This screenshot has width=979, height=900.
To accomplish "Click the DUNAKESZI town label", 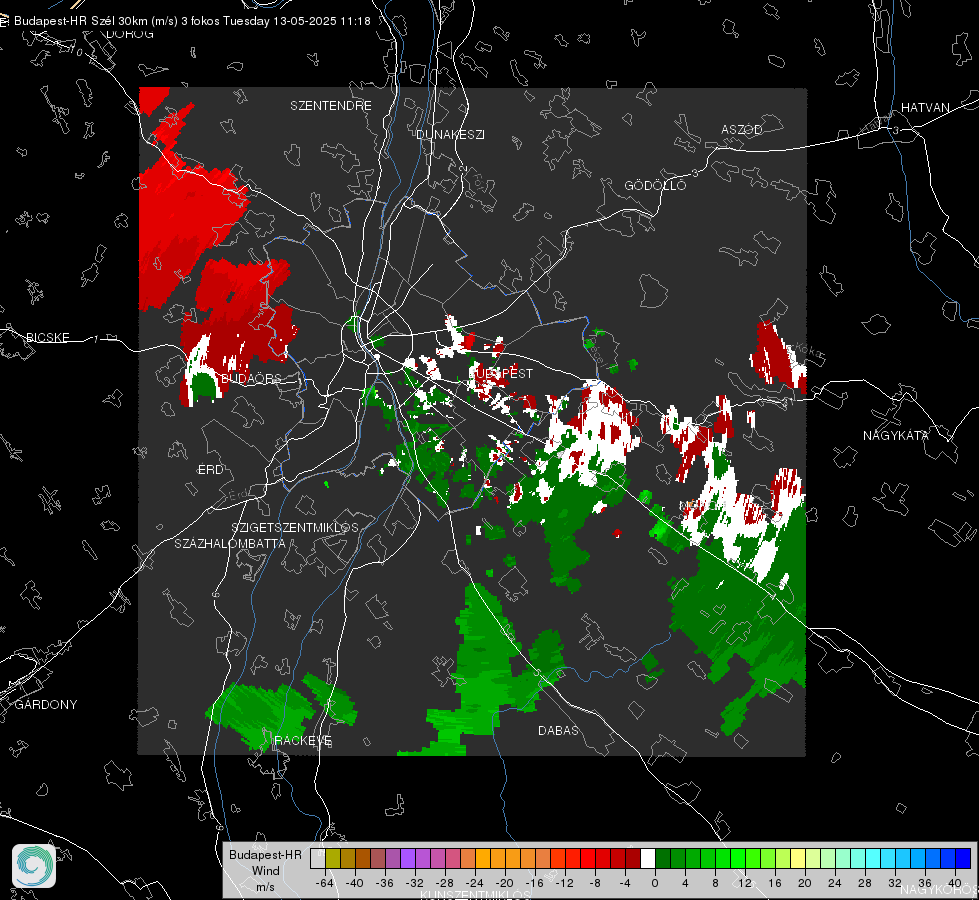I will pyautogui.click(x=450, y=134).
